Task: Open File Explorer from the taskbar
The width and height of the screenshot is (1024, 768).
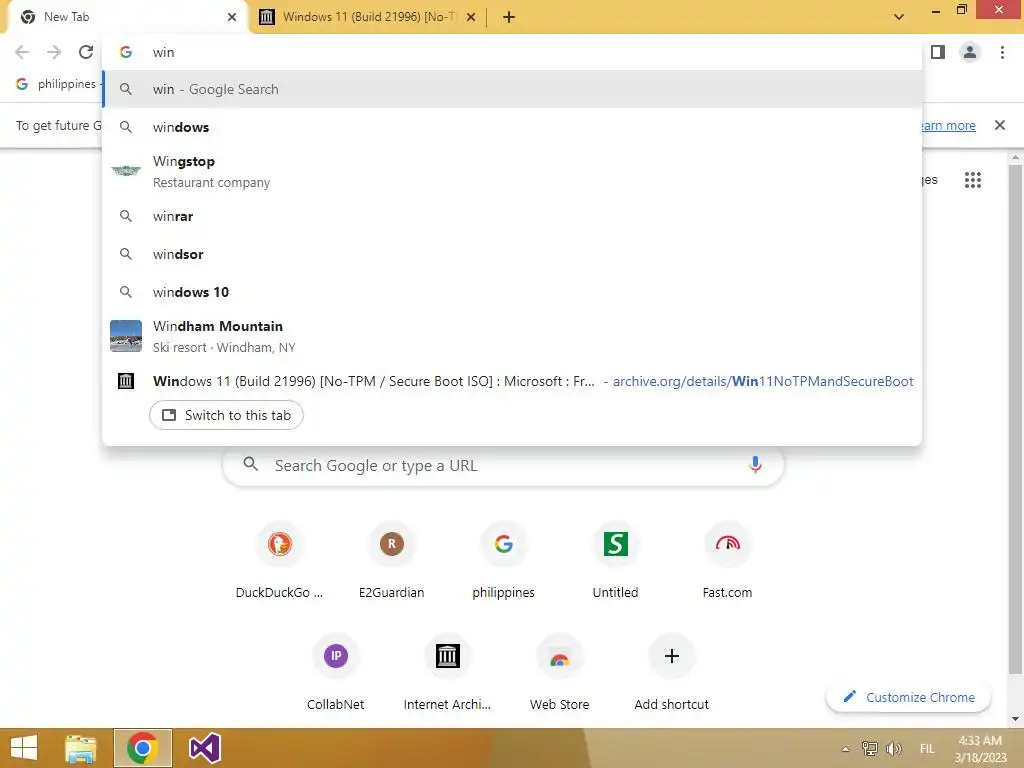Action: click(x=80, y=748)
